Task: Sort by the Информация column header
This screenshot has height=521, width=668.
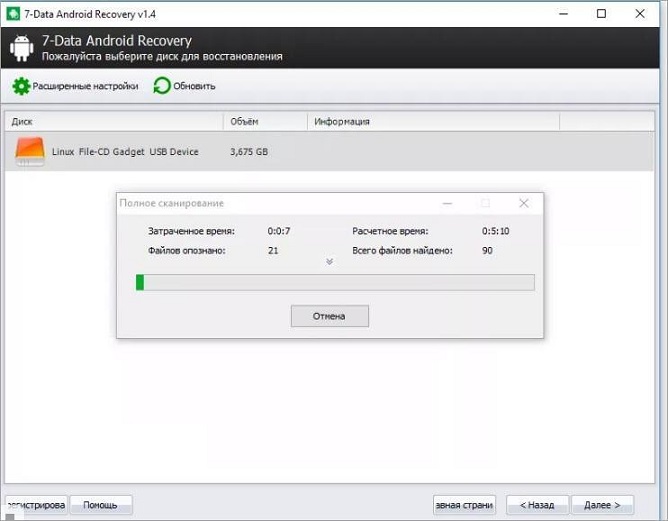Action: pyautogui.click(x=433, y=121)
